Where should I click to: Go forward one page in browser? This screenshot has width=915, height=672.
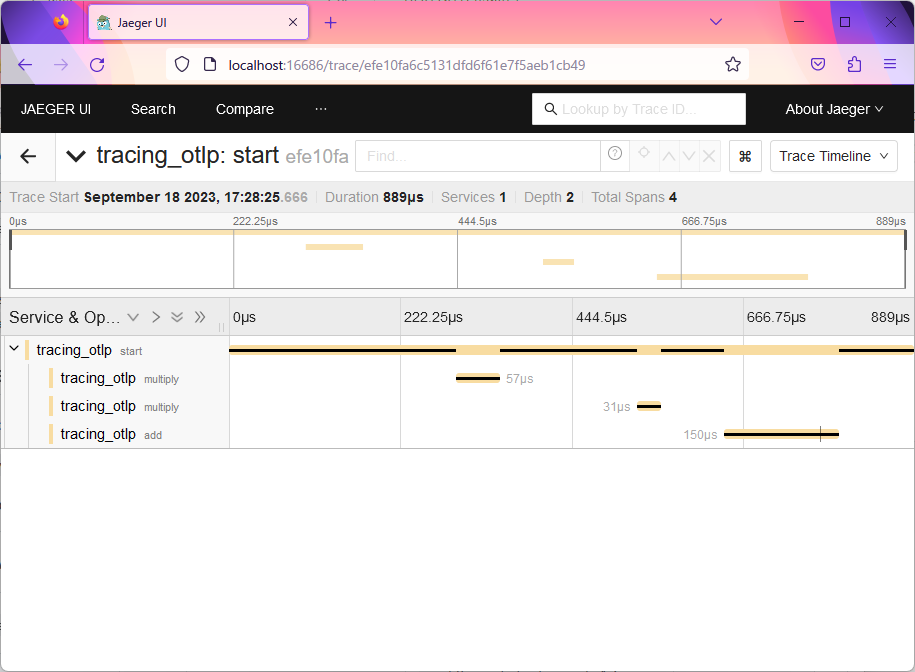pyautogui.click(x=61, y=64)
